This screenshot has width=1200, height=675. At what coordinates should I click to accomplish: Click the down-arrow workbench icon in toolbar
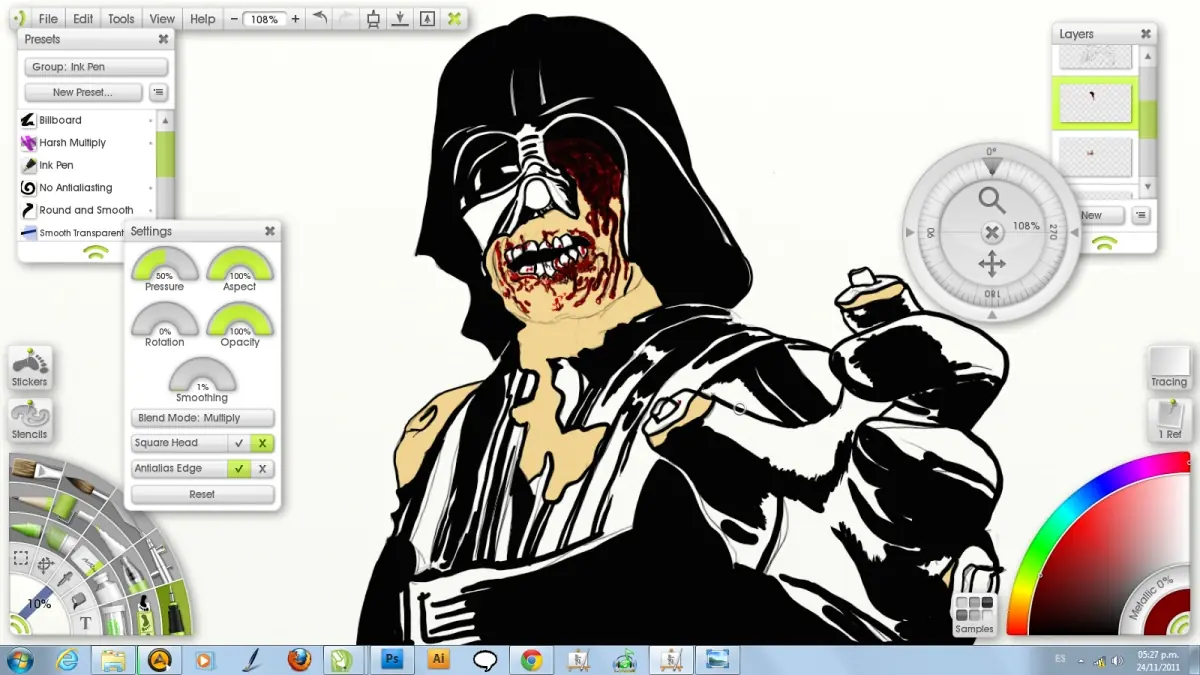[400, 18]
